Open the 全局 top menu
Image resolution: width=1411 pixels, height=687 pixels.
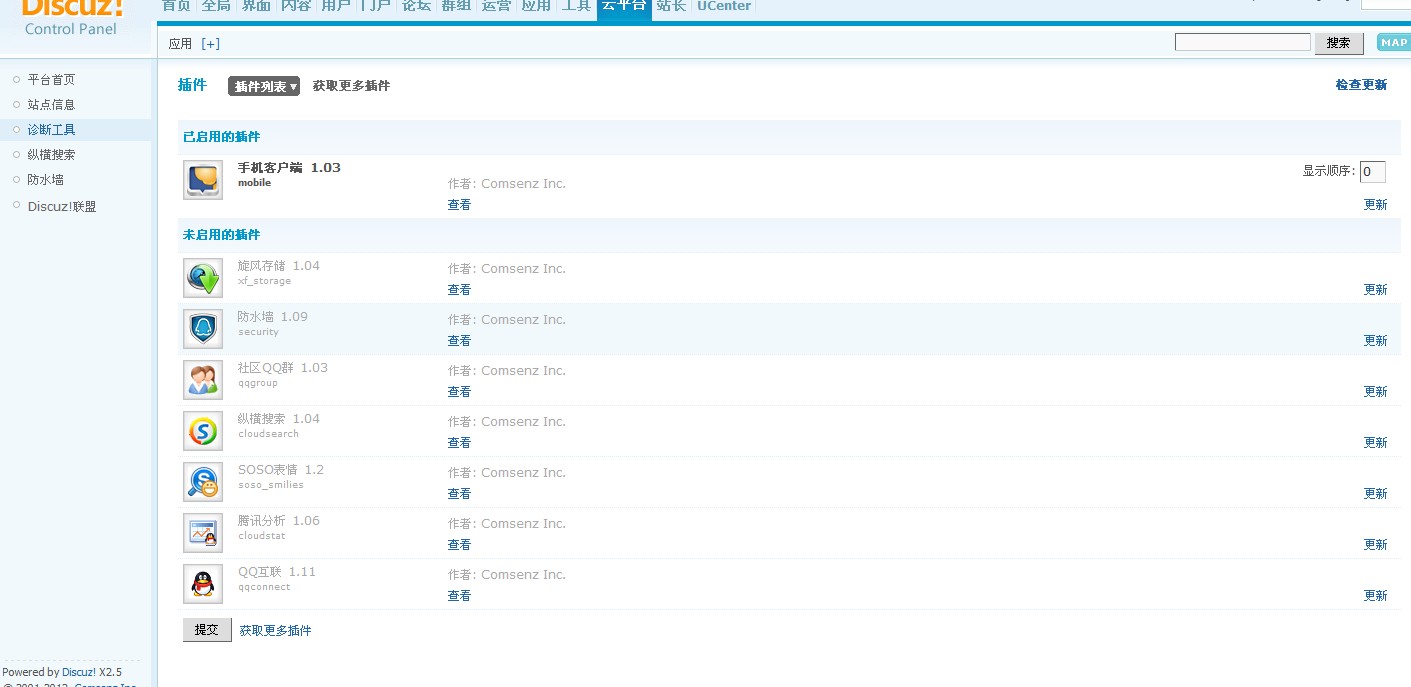[x=216, y=6]
